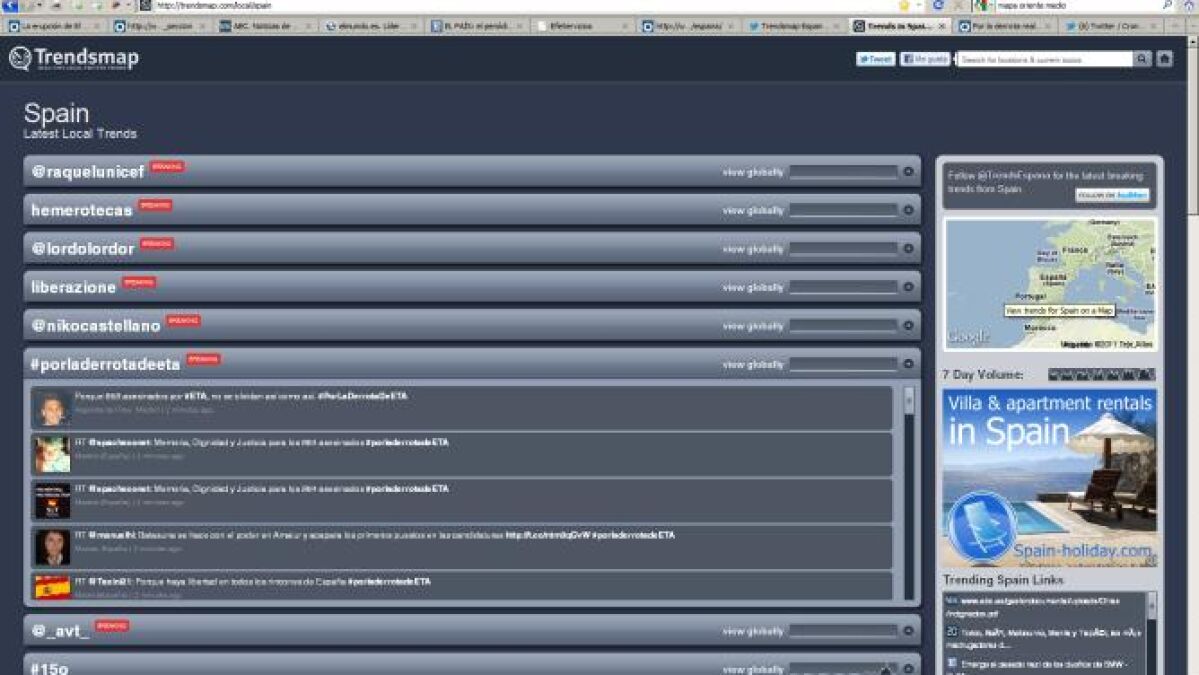Image resolution: width=1199 pixels, height=675 pixels.
Task: Go to home via house icon
Action: [1164, 59]
